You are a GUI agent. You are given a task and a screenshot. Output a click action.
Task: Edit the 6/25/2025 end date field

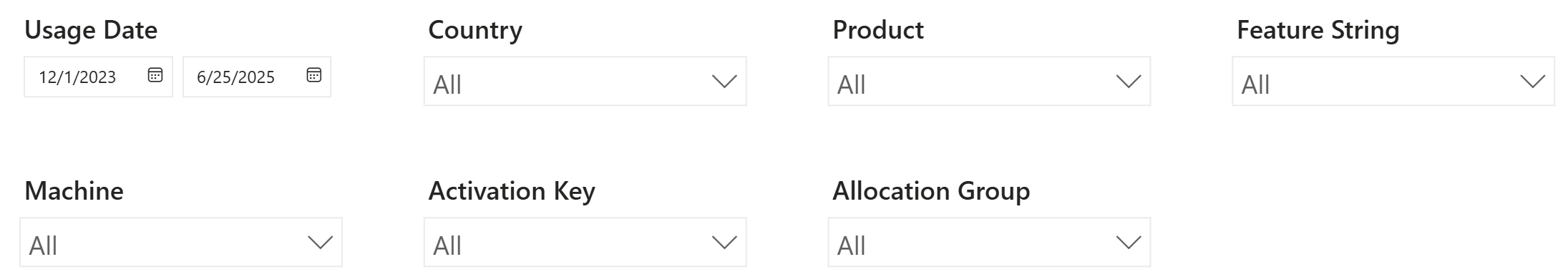(257, 77)
